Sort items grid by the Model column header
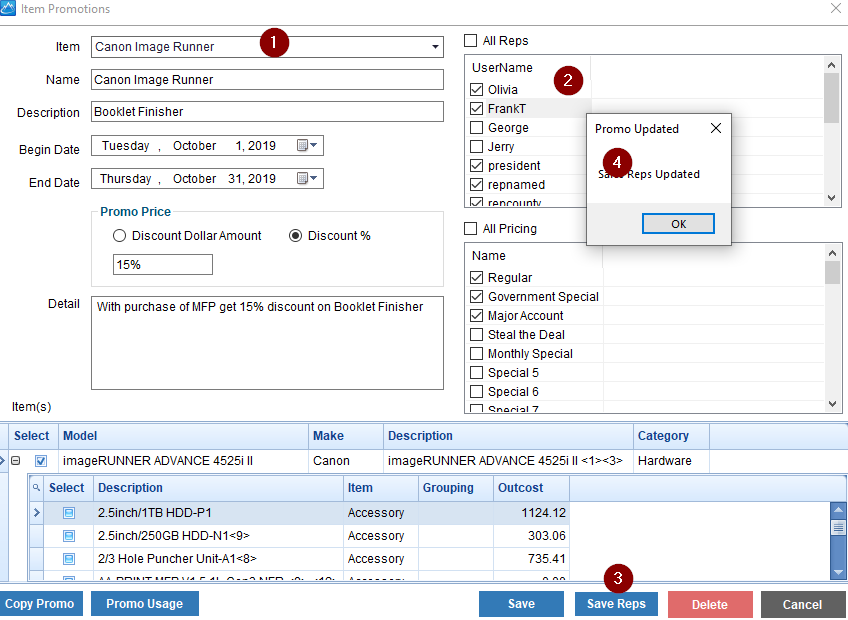 click(183, 436)
